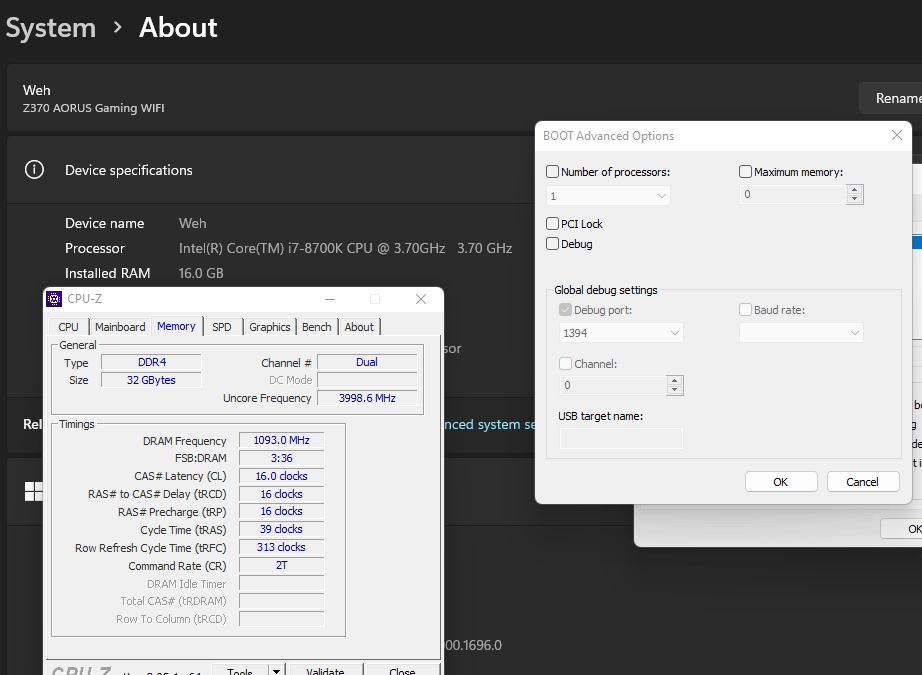The height and width of the screenshot is (675, 922).
Task: Click the Cycle Time value 39 clocks
Action: click(282, 529)
